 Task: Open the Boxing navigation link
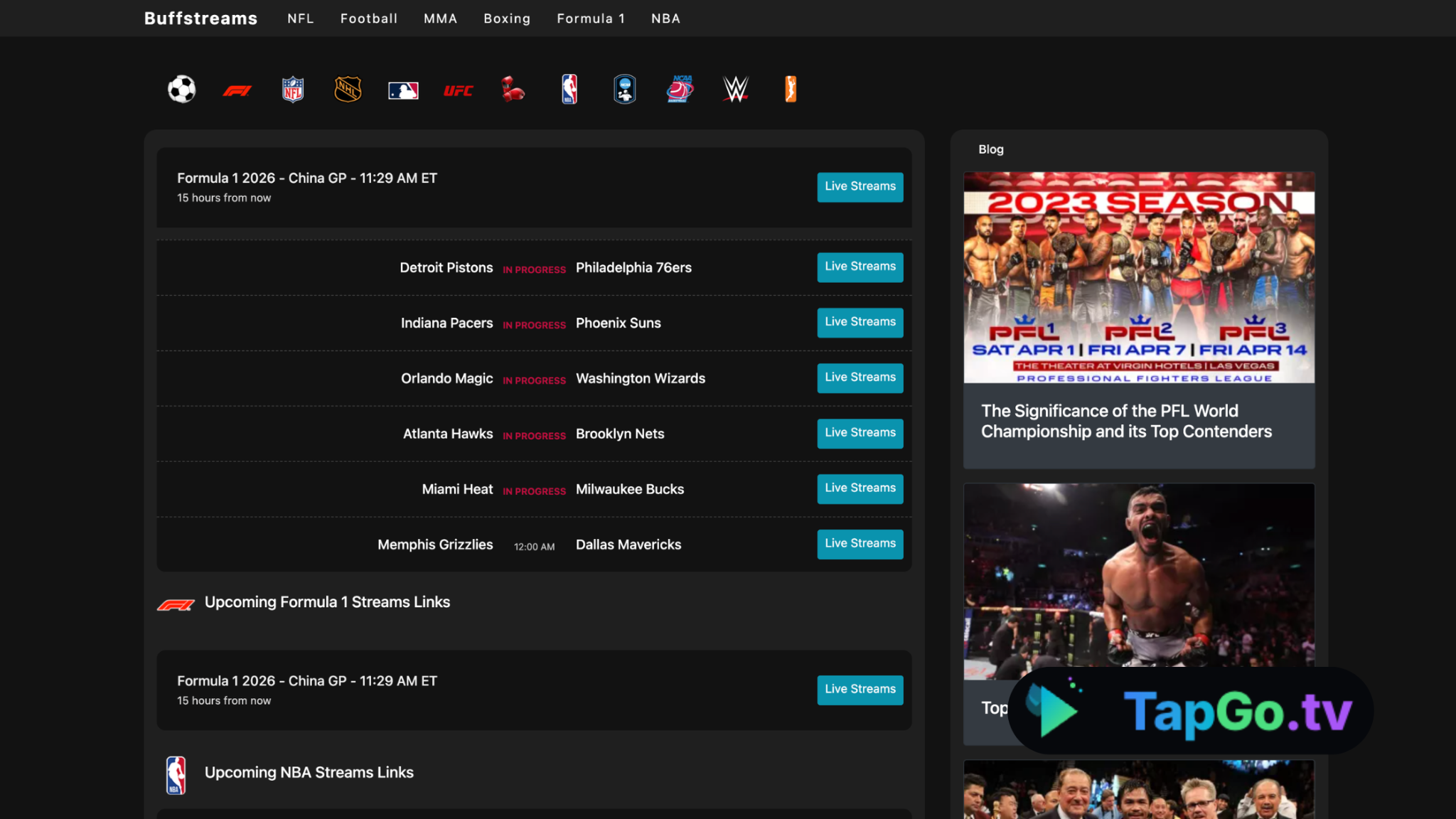click(507, 18)
